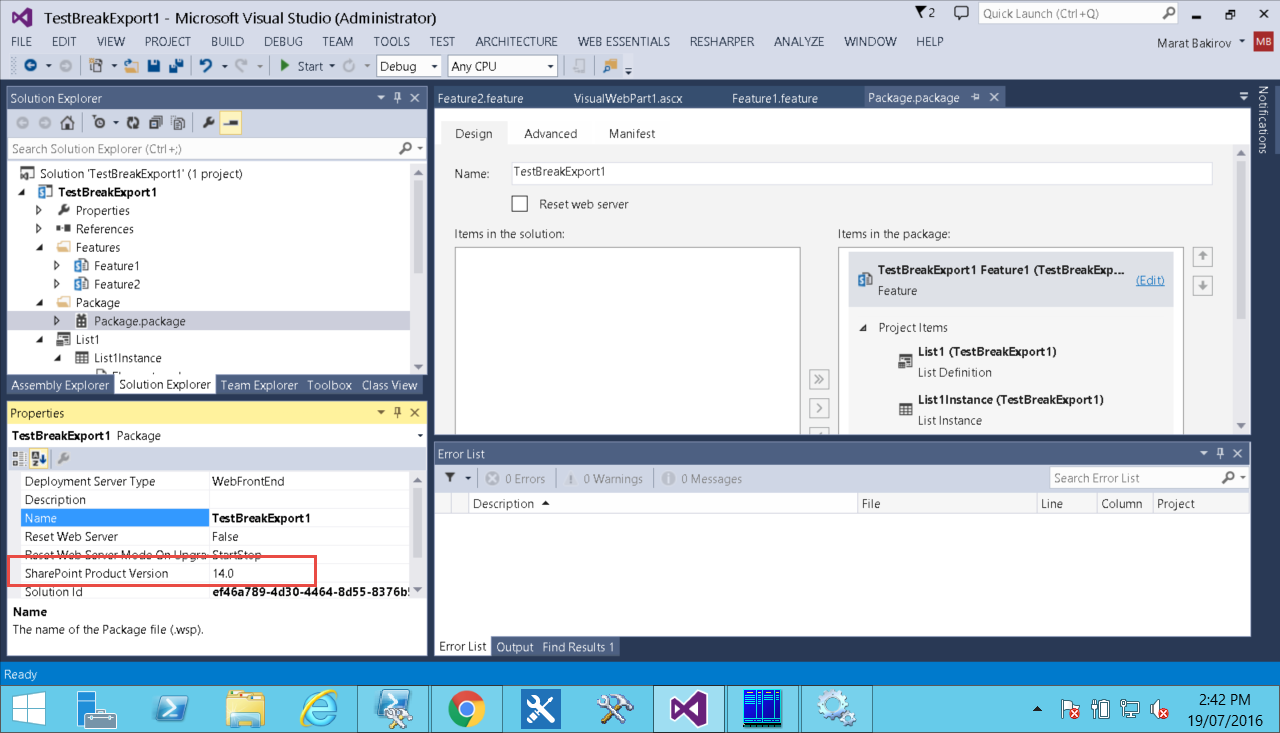Save the current file with the Save icon

click(x=154, y=66)
